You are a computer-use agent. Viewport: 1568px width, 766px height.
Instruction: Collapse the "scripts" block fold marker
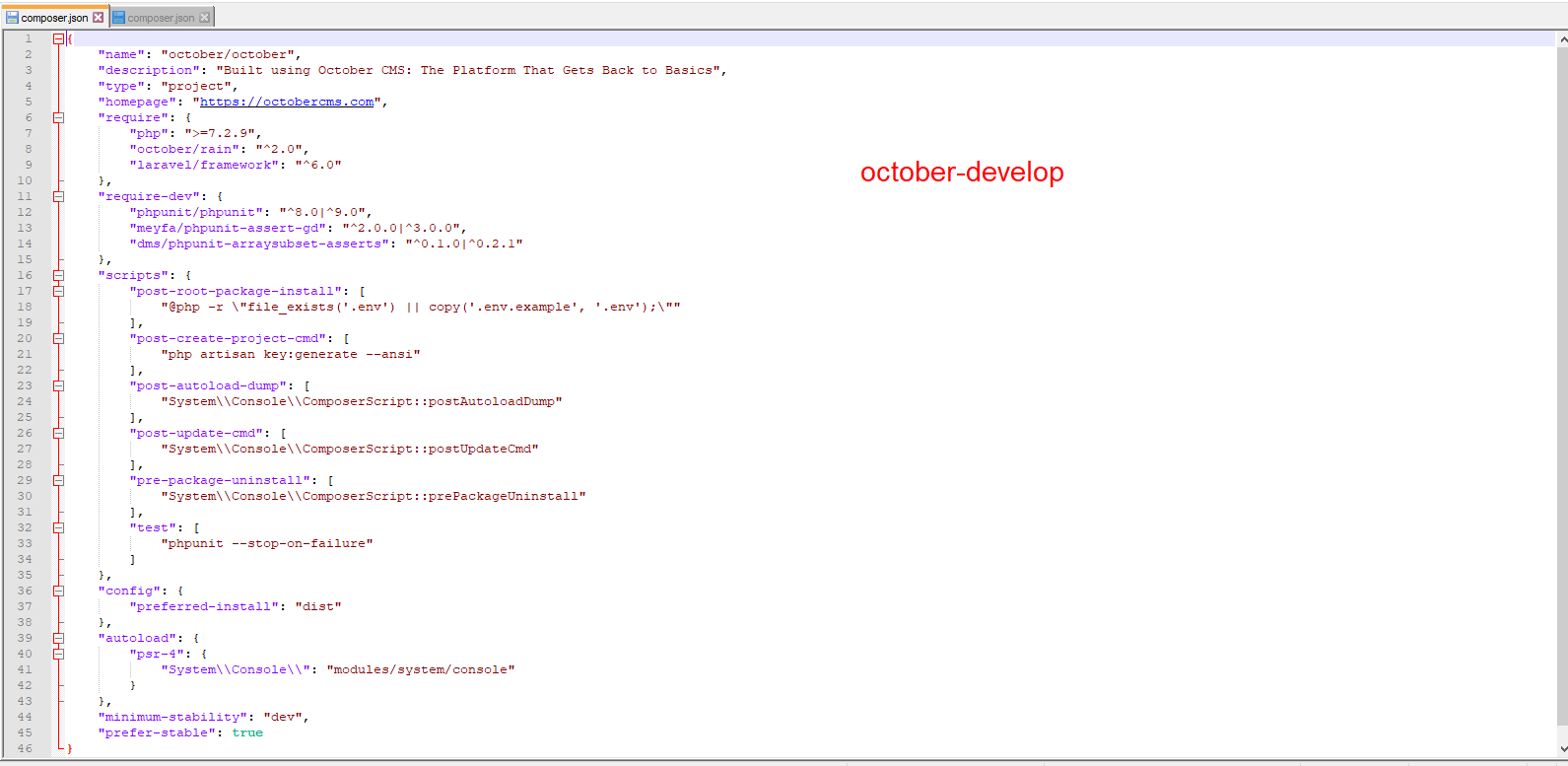(x=58, y=275)
